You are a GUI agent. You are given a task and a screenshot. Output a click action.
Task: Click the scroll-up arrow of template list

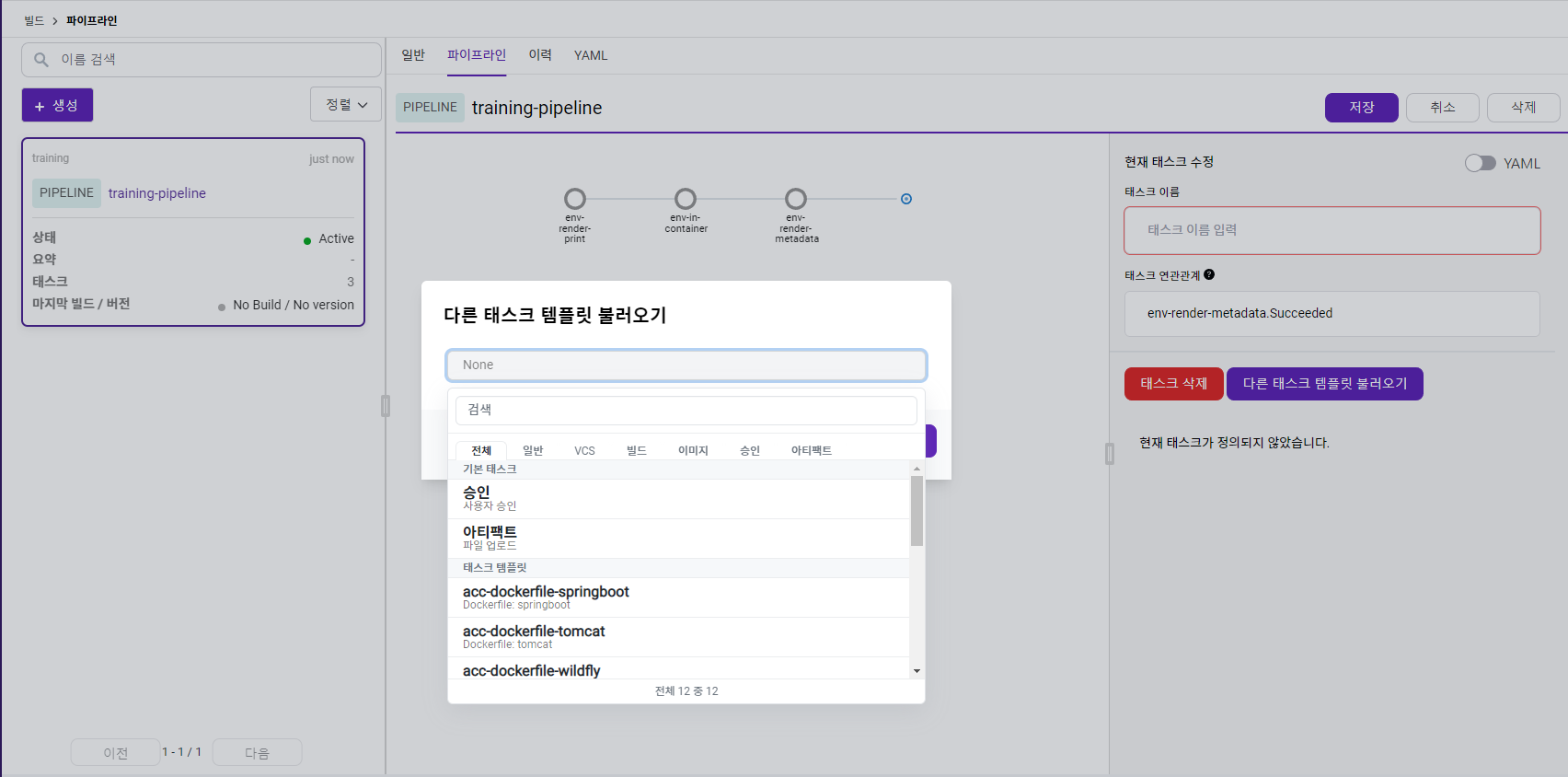coord(917,469)
